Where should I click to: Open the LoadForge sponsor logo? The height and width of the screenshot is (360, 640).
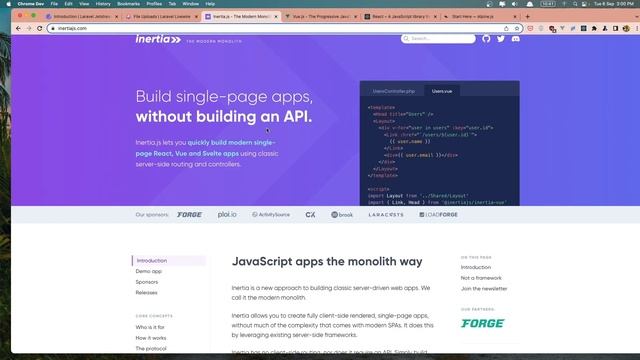[438, 215]
